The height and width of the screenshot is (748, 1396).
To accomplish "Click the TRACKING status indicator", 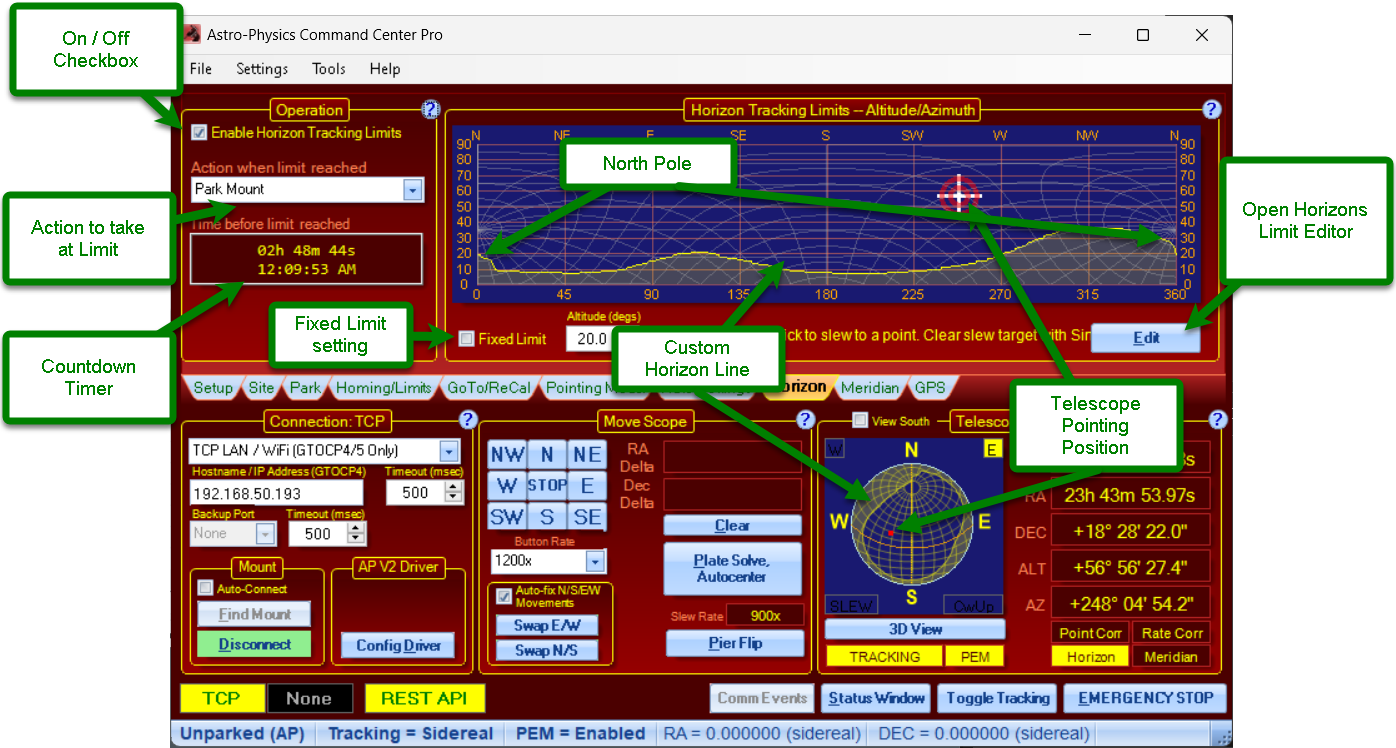I will (885, 657).
